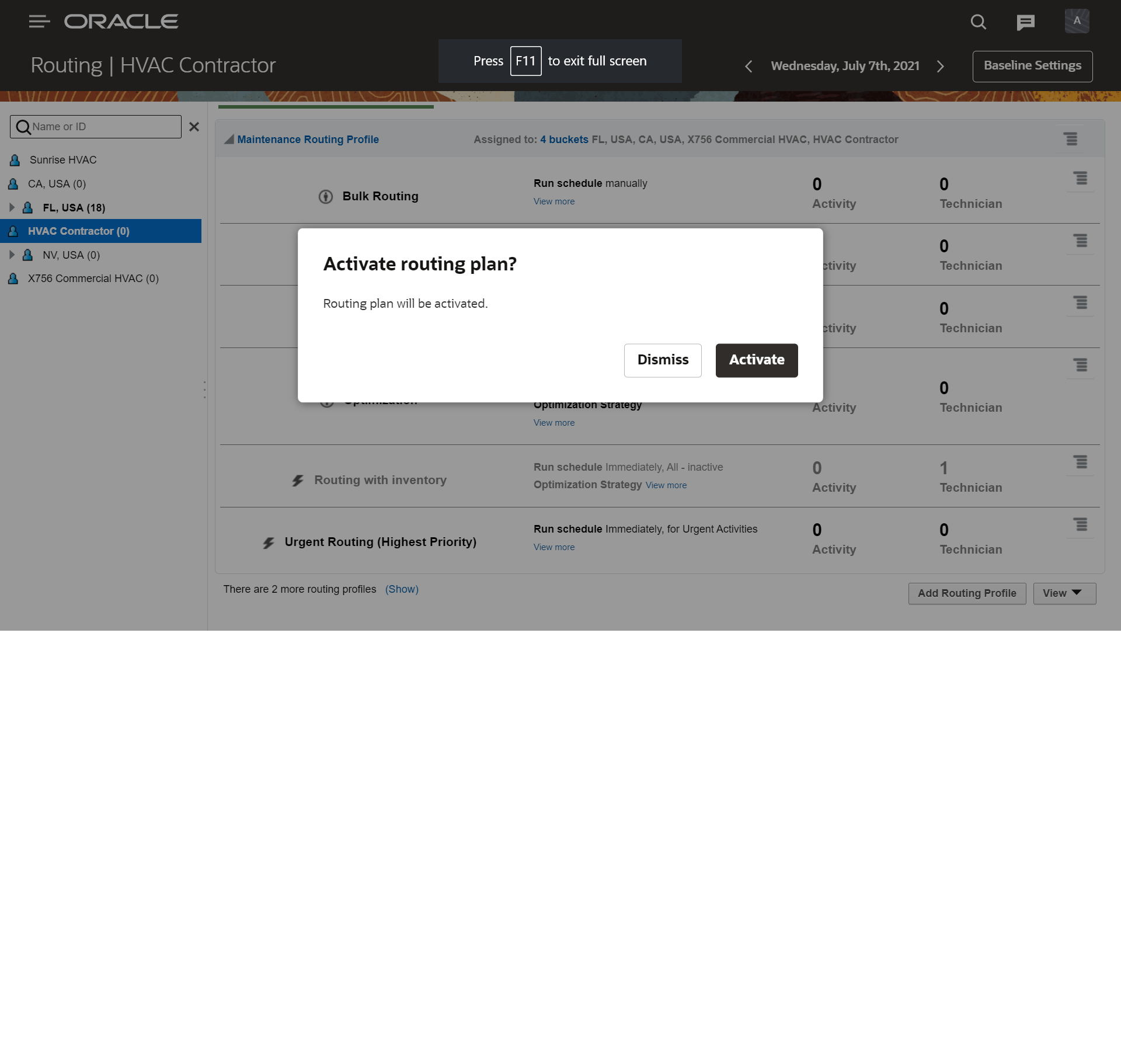Click the Urgent Routing lightning bolt icon
The width and height of the screenshot is (1121, 1064).
click(x=268, y=541)
